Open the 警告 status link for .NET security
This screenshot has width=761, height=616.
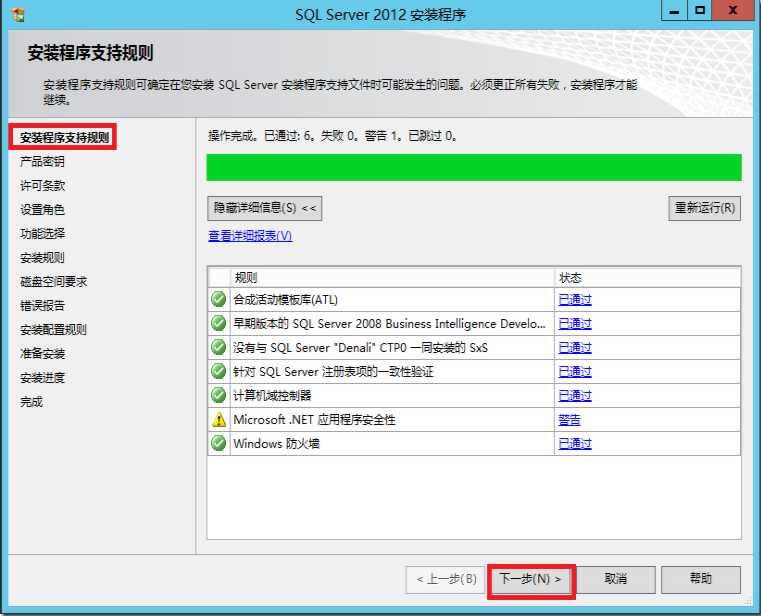(570, 419)
